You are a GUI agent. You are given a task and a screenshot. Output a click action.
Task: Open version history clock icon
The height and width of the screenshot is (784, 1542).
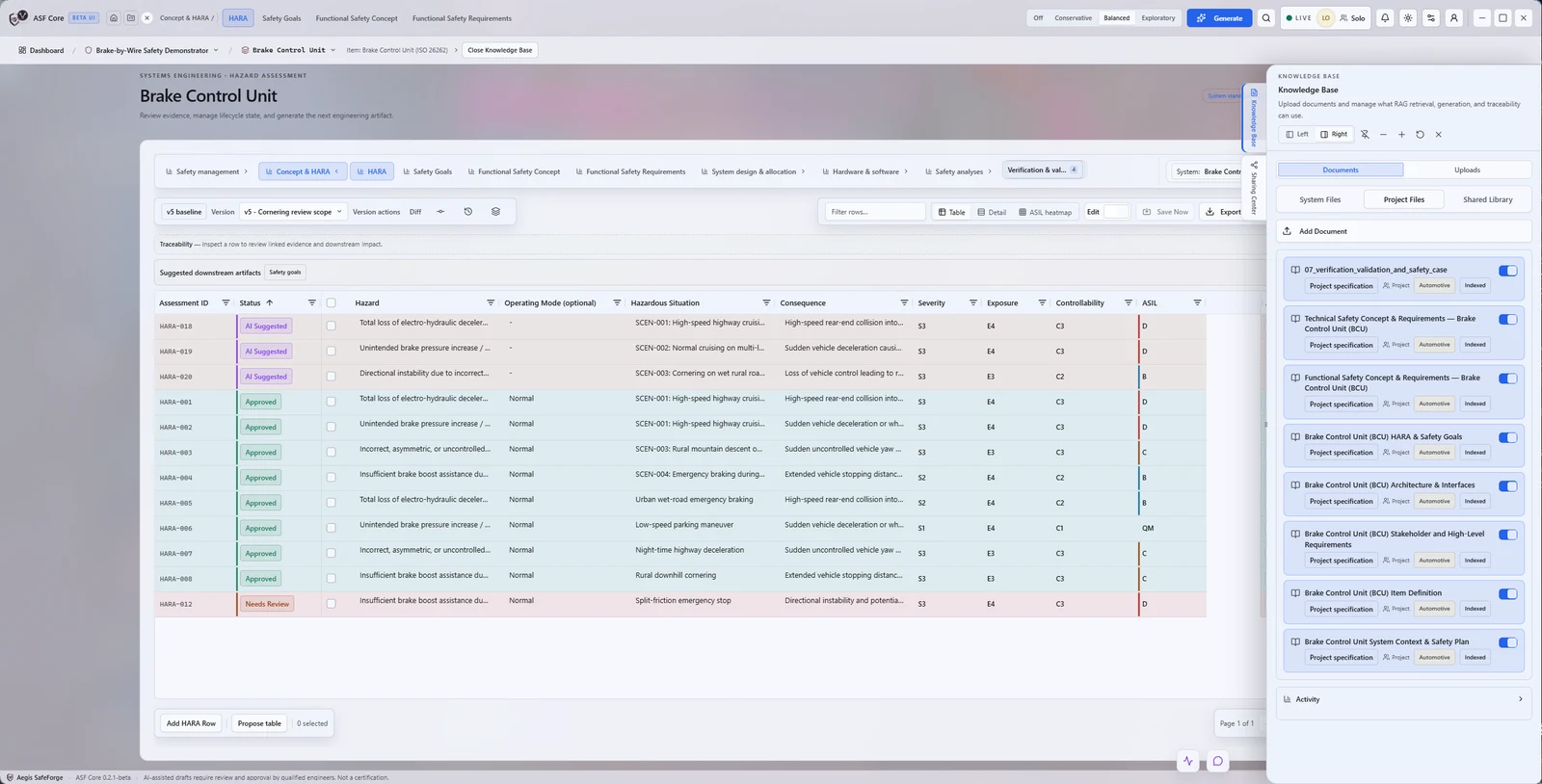pyautogui.click(x=468, y=211)
